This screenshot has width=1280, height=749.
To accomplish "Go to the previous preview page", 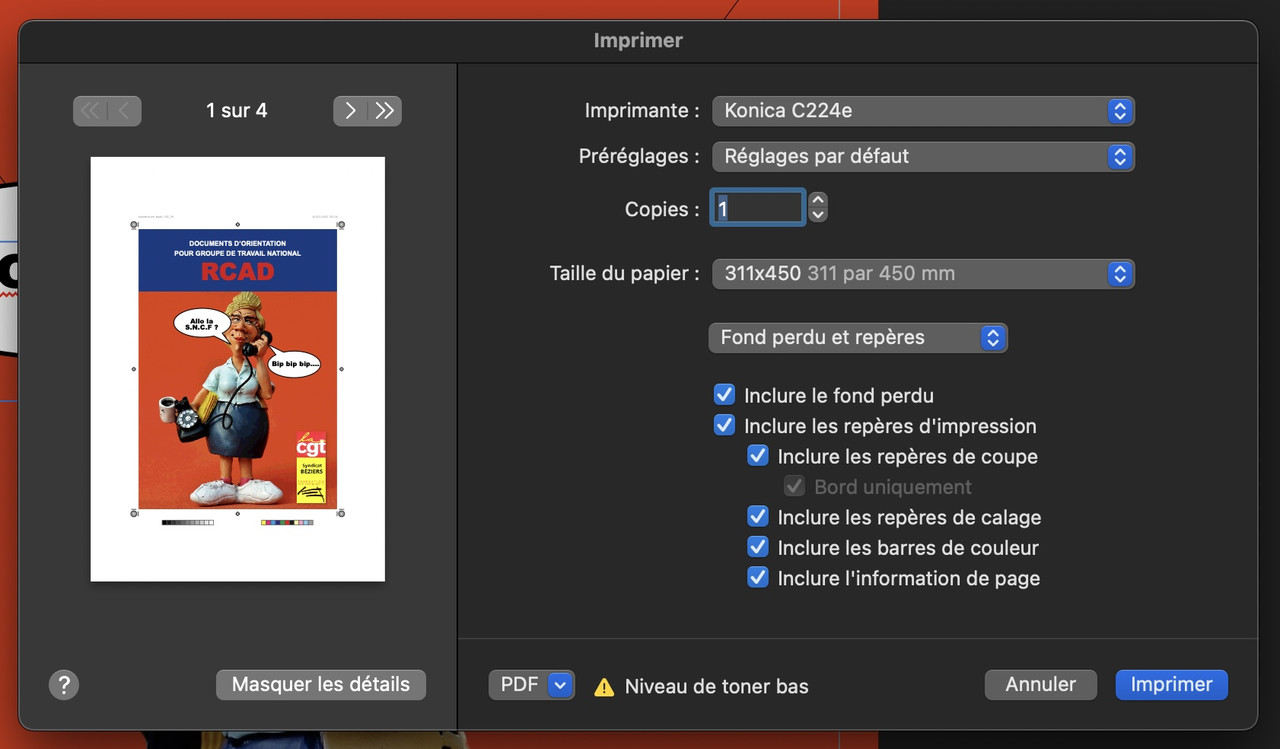I will [124, 111].
